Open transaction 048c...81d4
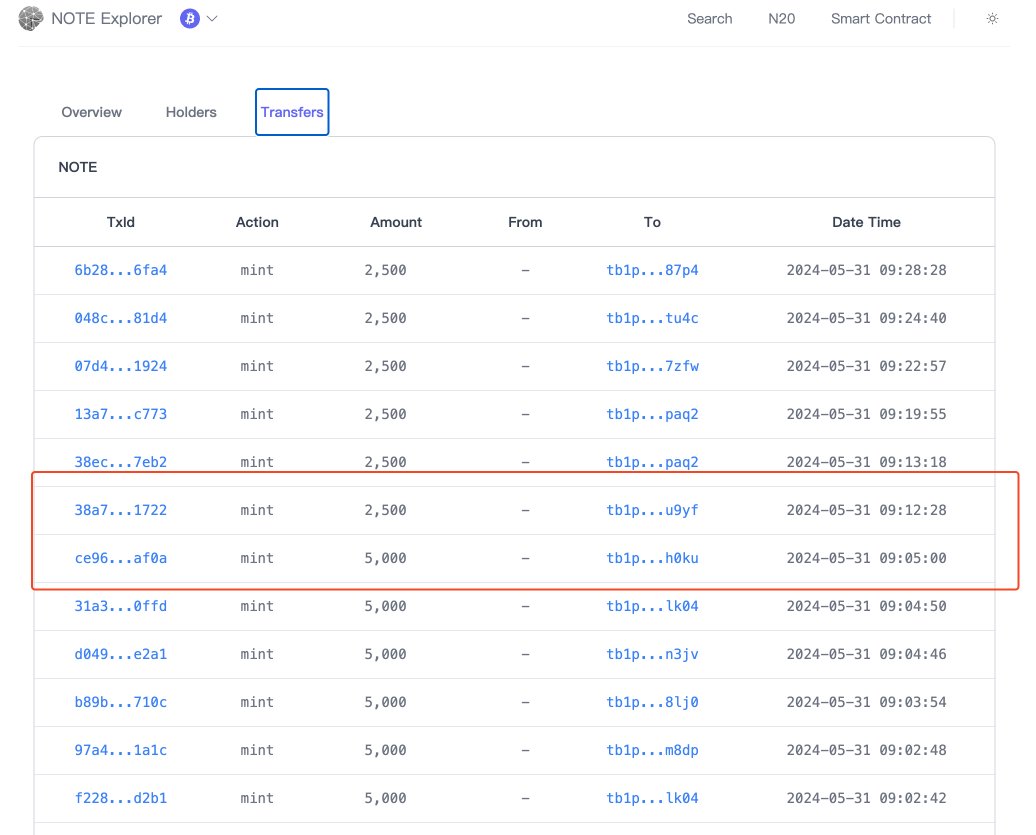The image size is (1036, 835). (120, 318)
